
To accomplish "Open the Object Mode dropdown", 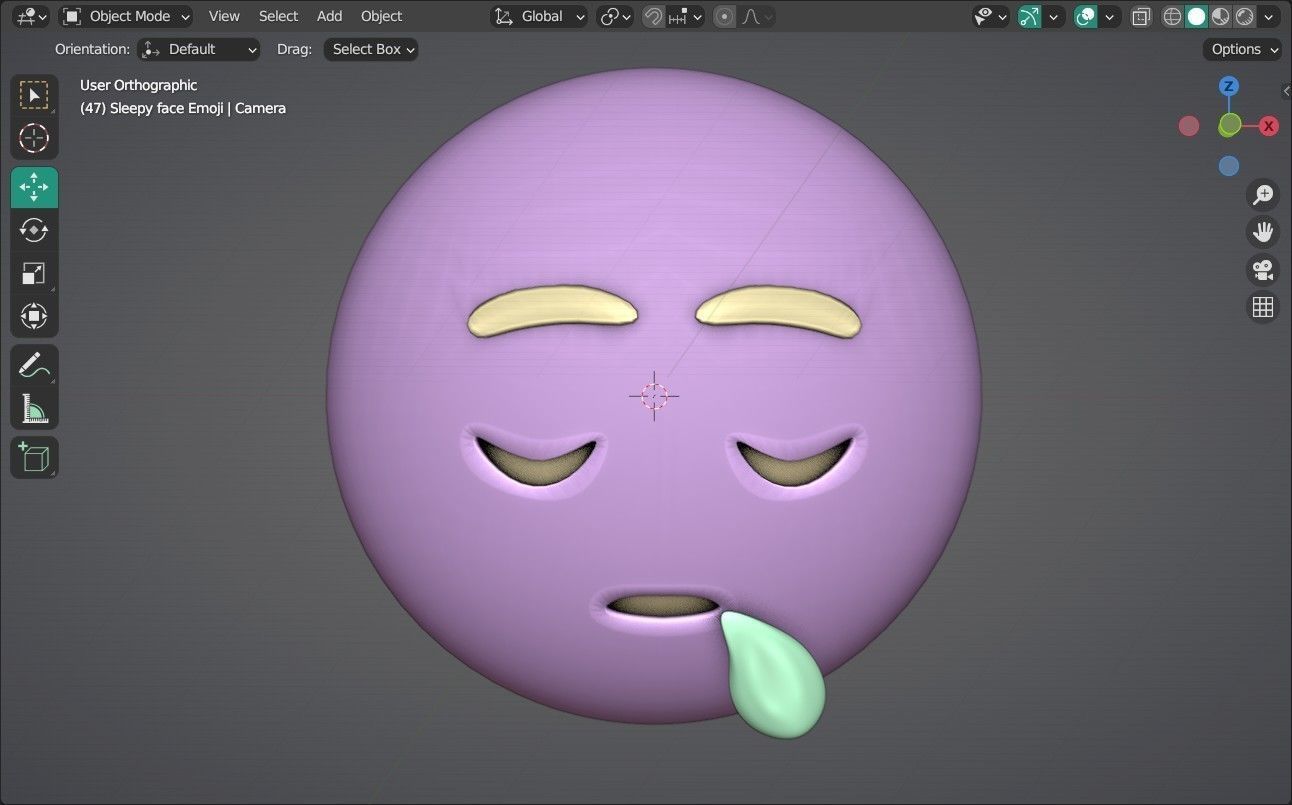I will point(126,16).
